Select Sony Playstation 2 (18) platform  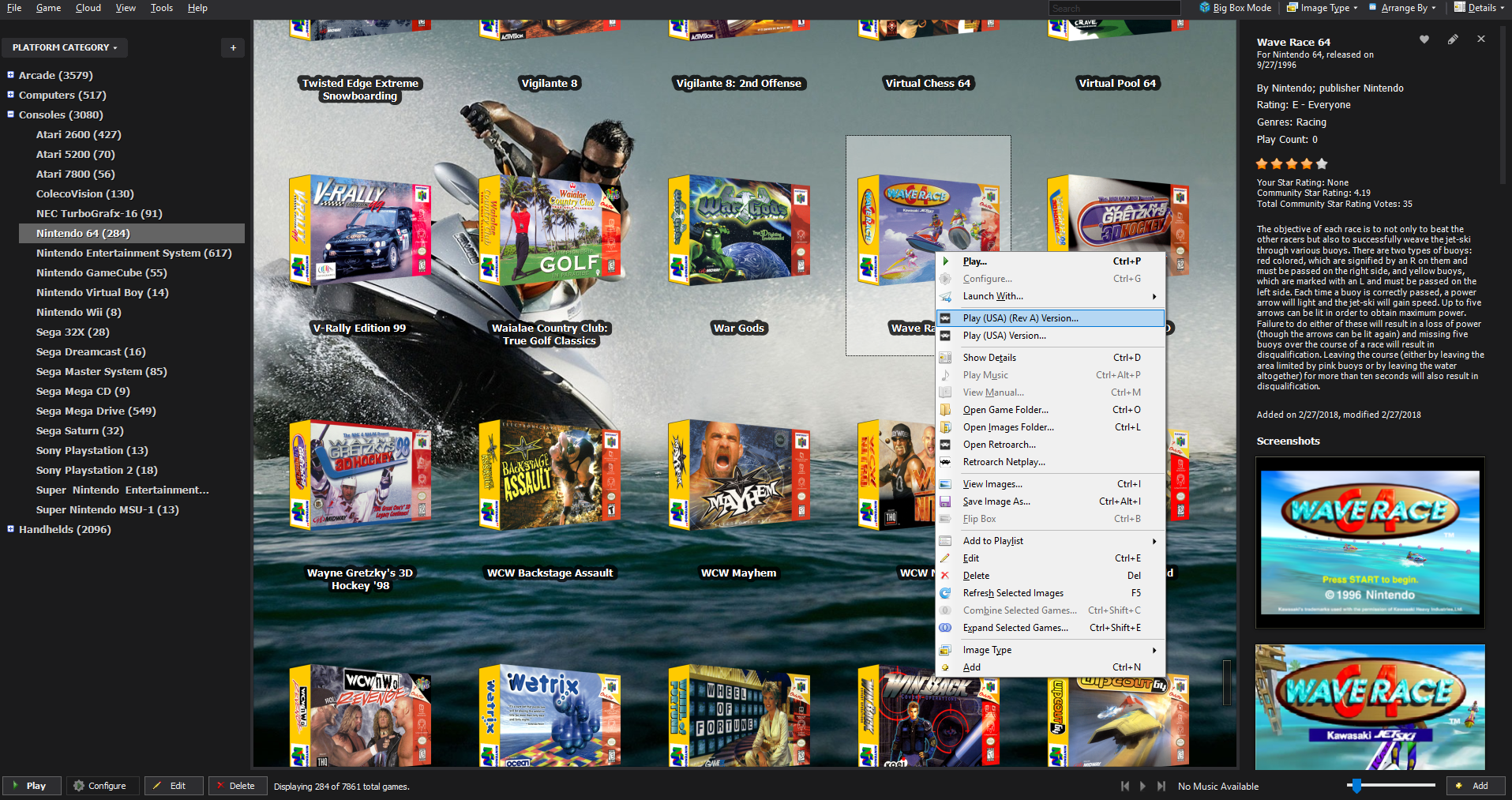coord(96,470)
